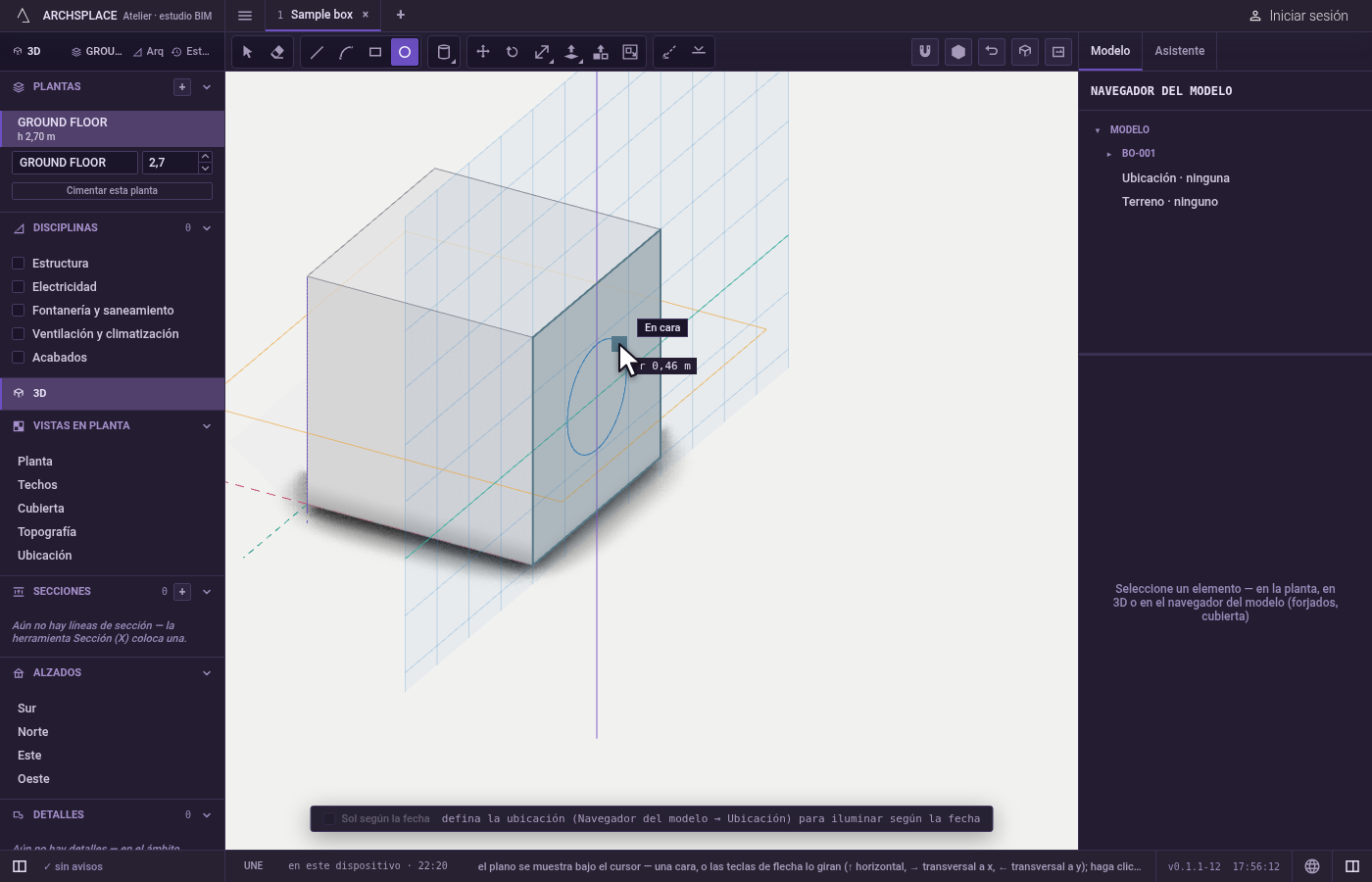Toggle Sol según la fecha checkbox
This screenshot has height=882, width=1372.
click(x=329, y=819)
